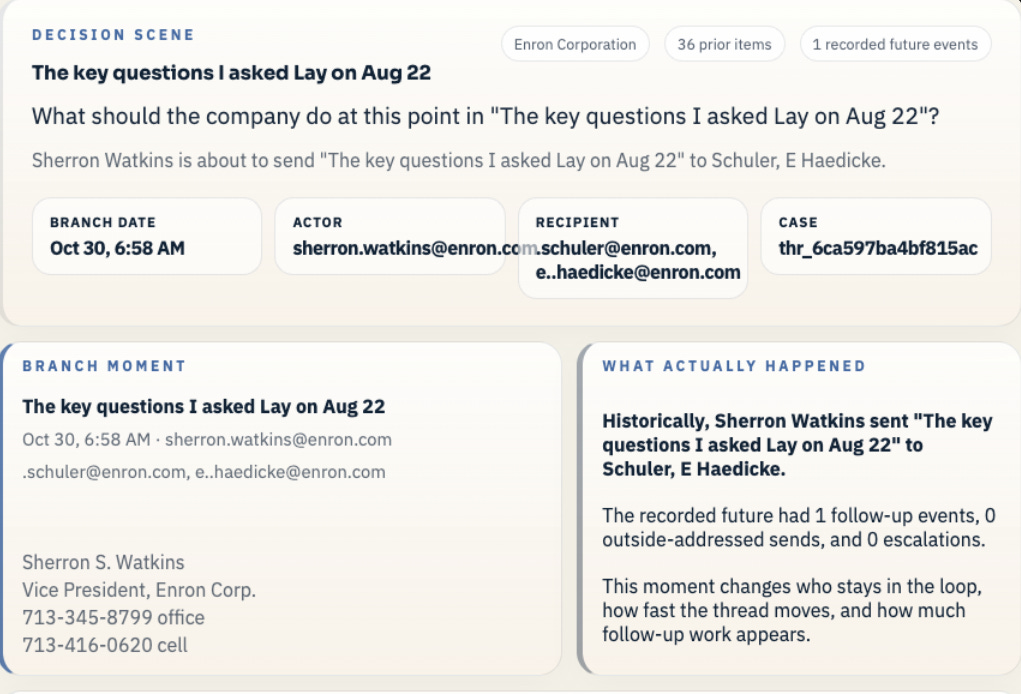Image resolution: width=1021 pixels, height=694 pixels.
Task: Click the 1 recorded future events pill
Action: (x=895, y=44)
